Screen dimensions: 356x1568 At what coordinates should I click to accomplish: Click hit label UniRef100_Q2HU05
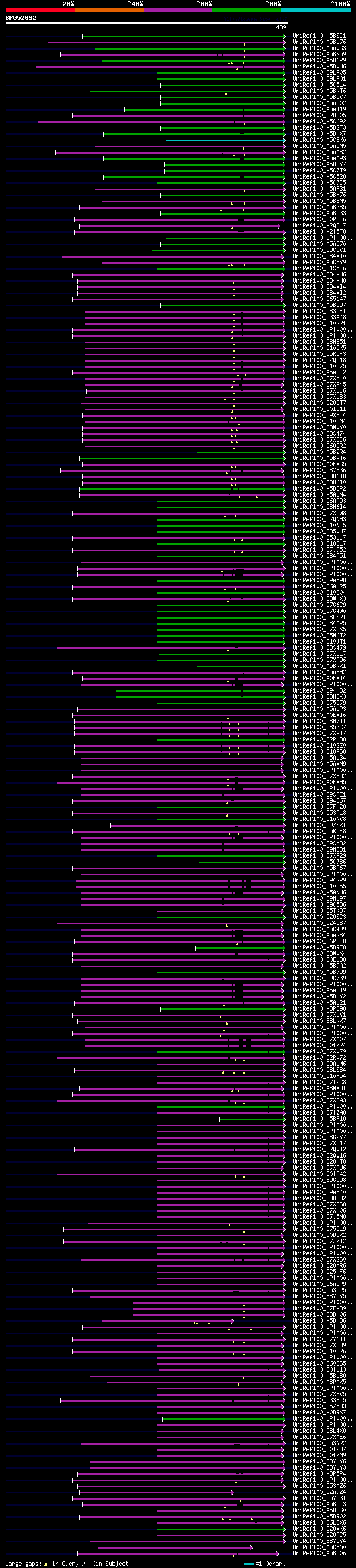(x=319, y=116)
